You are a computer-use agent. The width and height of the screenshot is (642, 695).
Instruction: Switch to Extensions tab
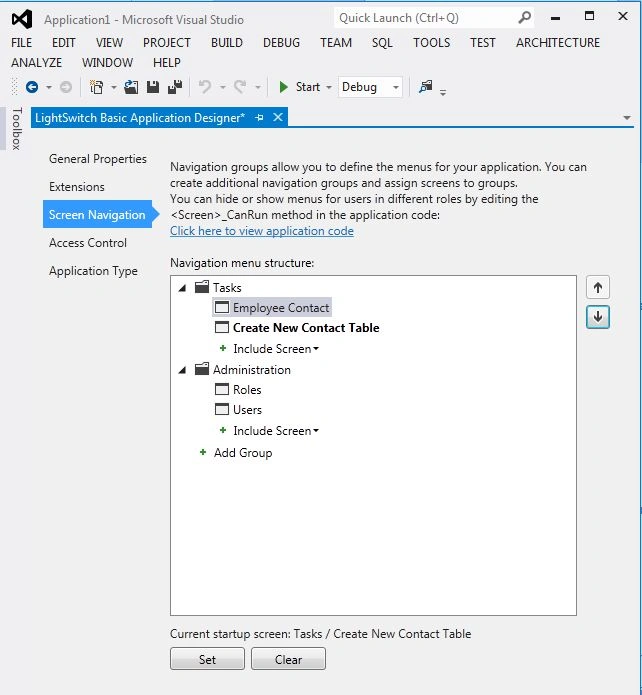click(x=77, y=187)
